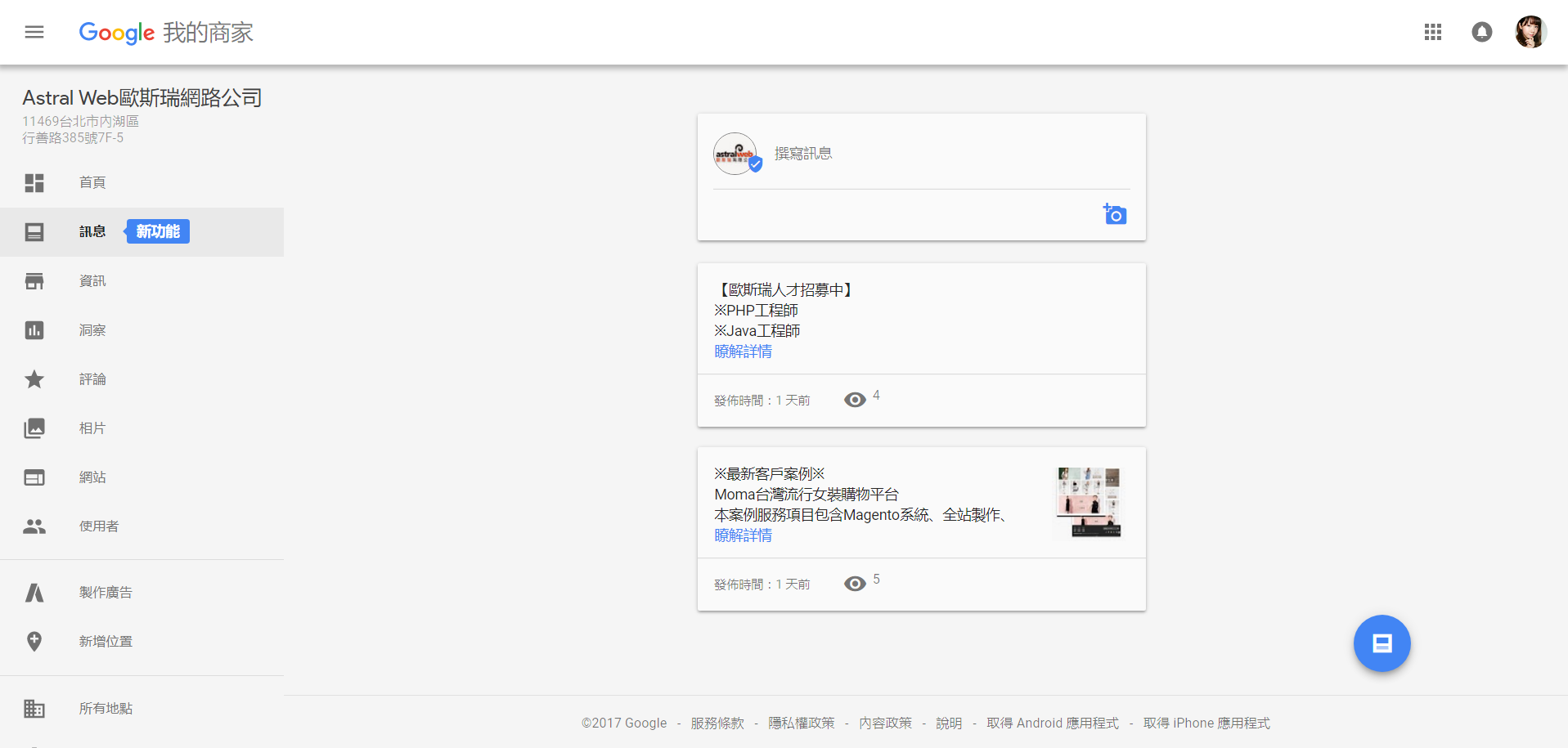The width and height of the screenshot is (1568, 748).
Task: Click the 網站 website icon
Action: point(34,477)
